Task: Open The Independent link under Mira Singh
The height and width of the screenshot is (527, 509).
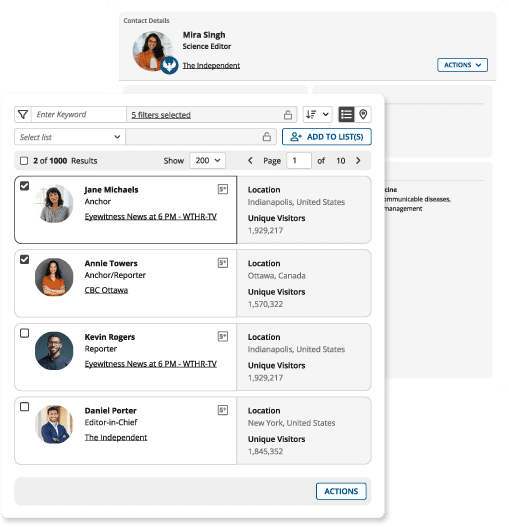Action: pos(211,66)
